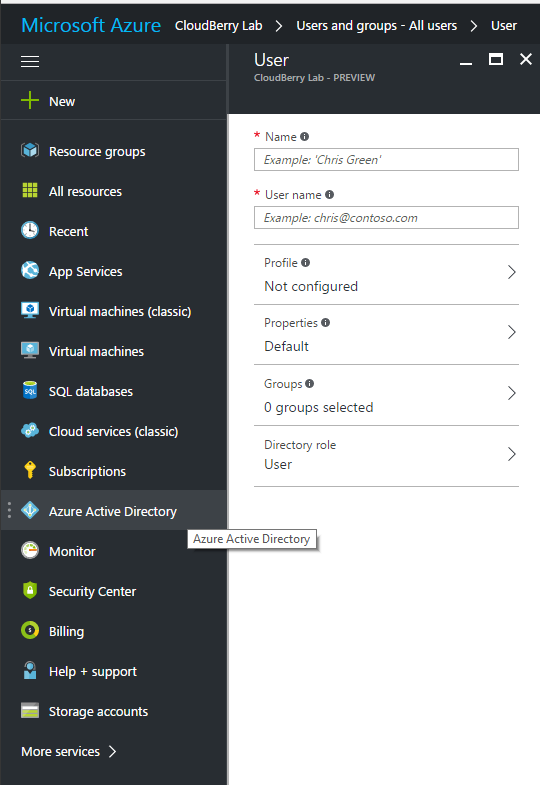Click the Billing circle icon
Image resolution: width=540 pixels, height=785 pixels.
(30, 630)
